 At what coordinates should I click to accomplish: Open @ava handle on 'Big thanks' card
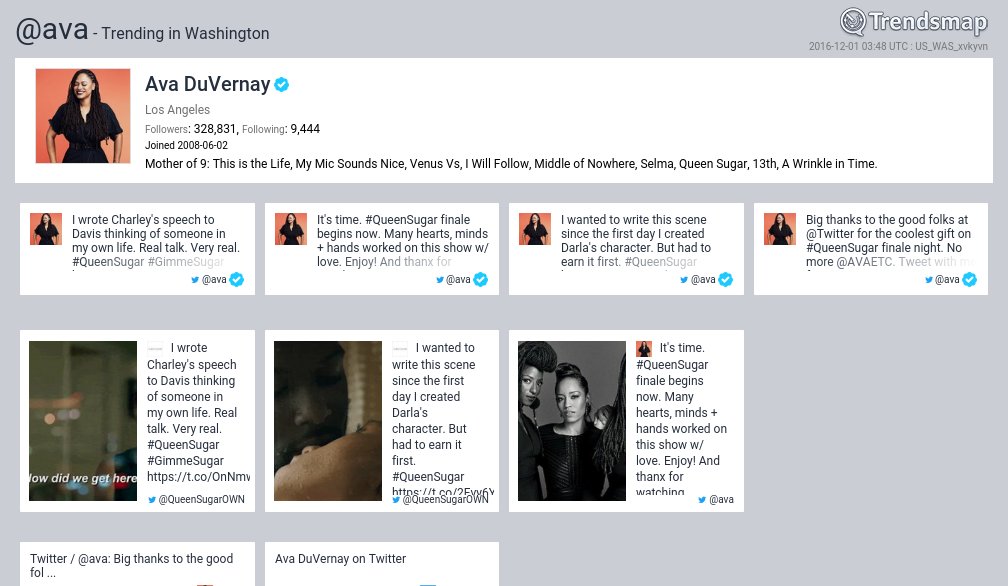(948, 280)
